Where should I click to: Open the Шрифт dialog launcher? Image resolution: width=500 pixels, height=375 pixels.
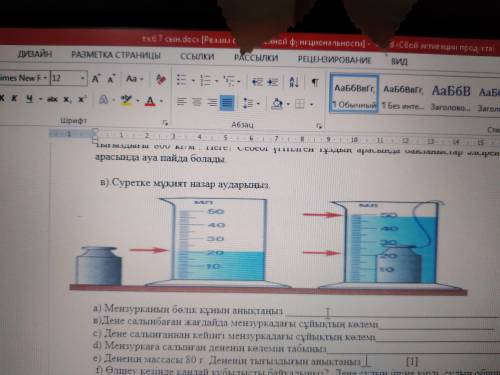(165, 124)
